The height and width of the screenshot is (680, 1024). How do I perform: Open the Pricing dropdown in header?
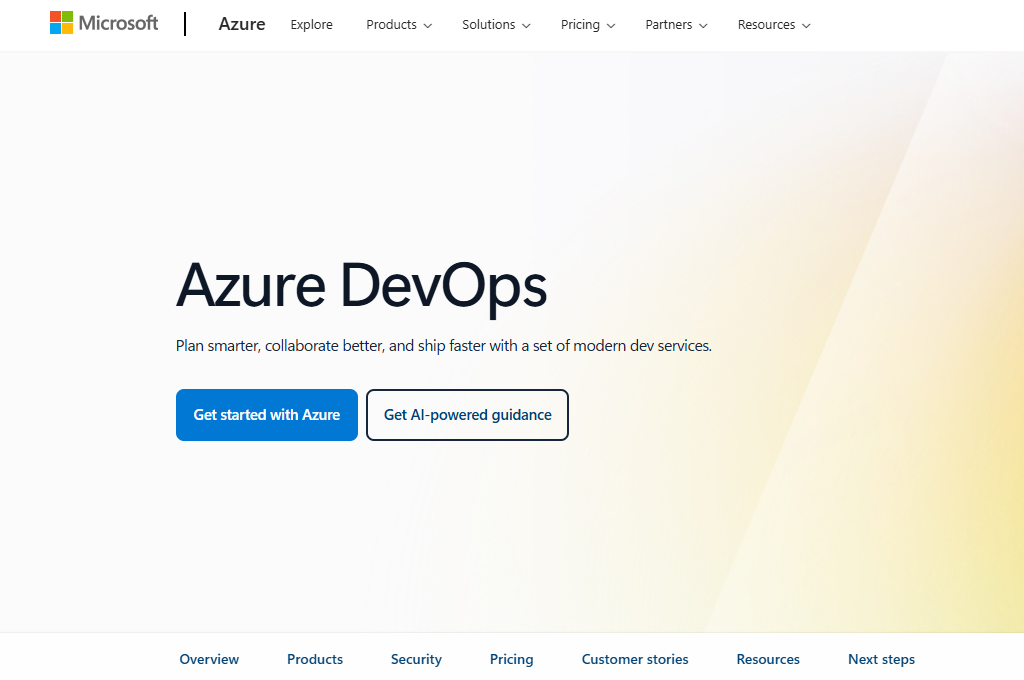point(588,25)
